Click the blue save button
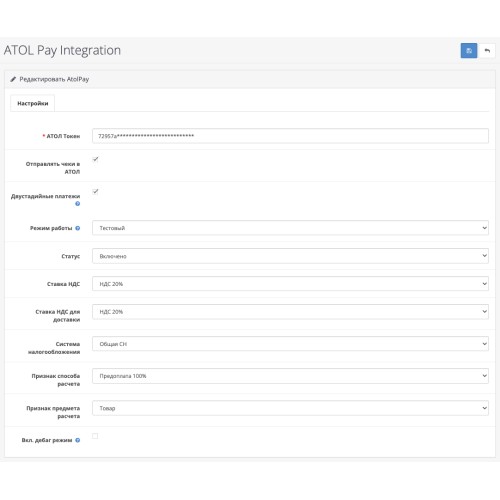This screenshot has height=500, width=500. pyautogui.click(x=469, y=51)
